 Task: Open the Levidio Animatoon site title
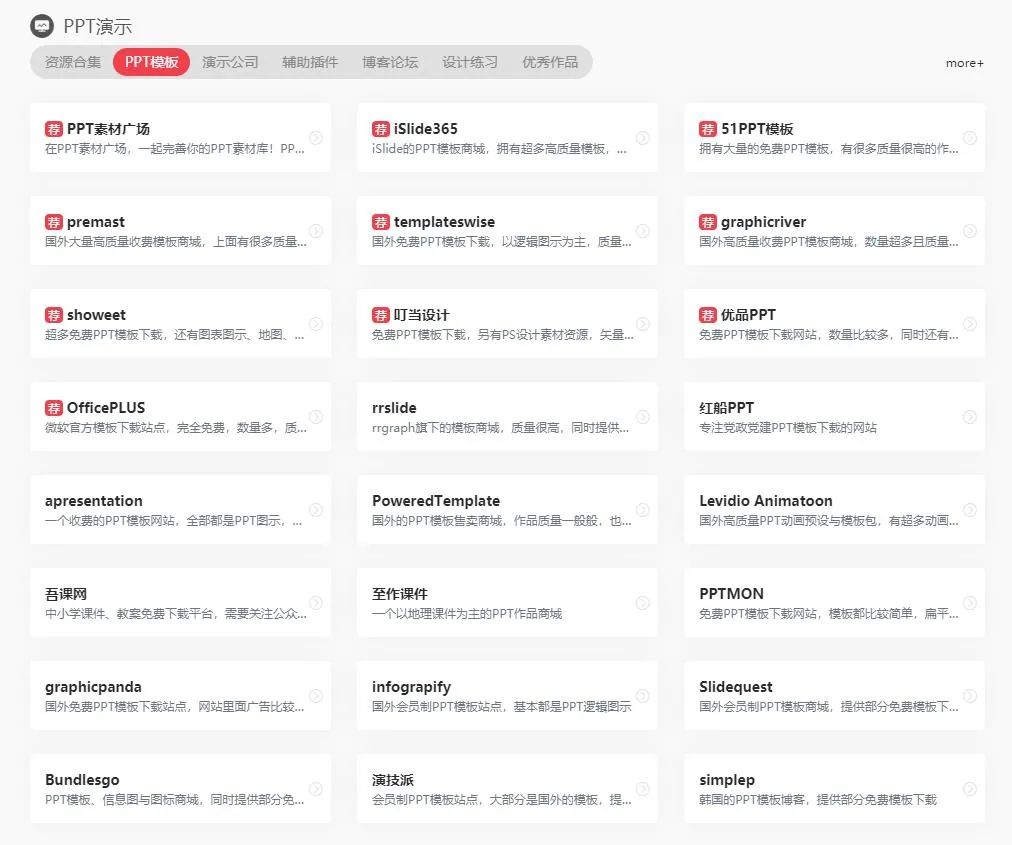(x=766, y=500)
